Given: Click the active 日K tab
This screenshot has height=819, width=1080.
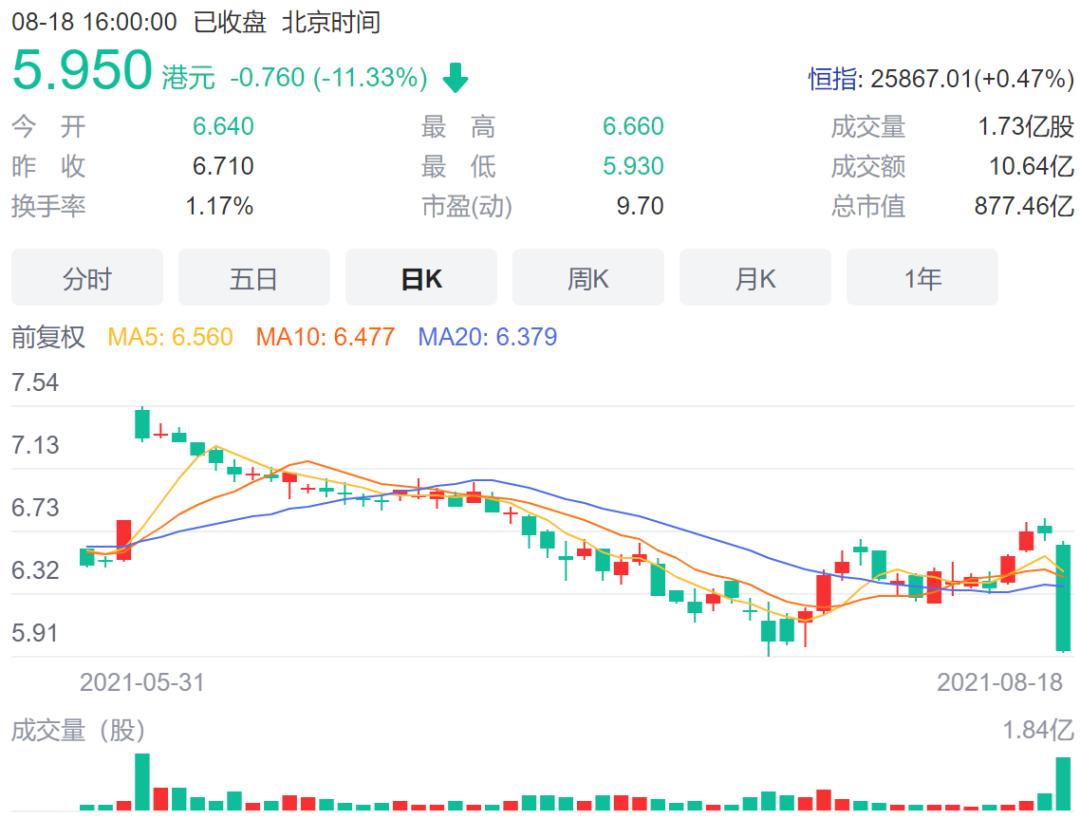Looking at the screenshot, I should coord(421,278).
